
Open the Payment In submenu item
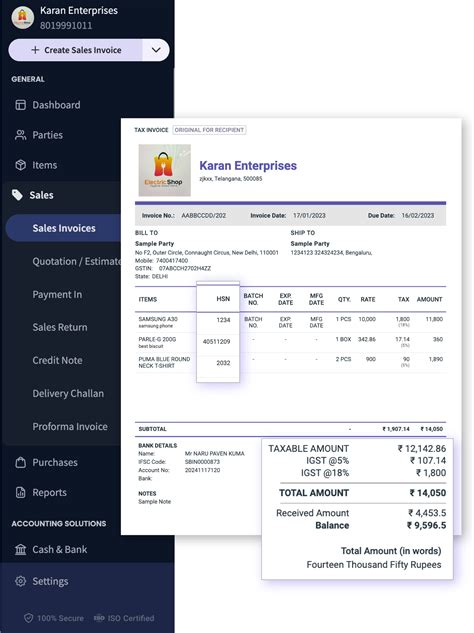click(57, 295)
